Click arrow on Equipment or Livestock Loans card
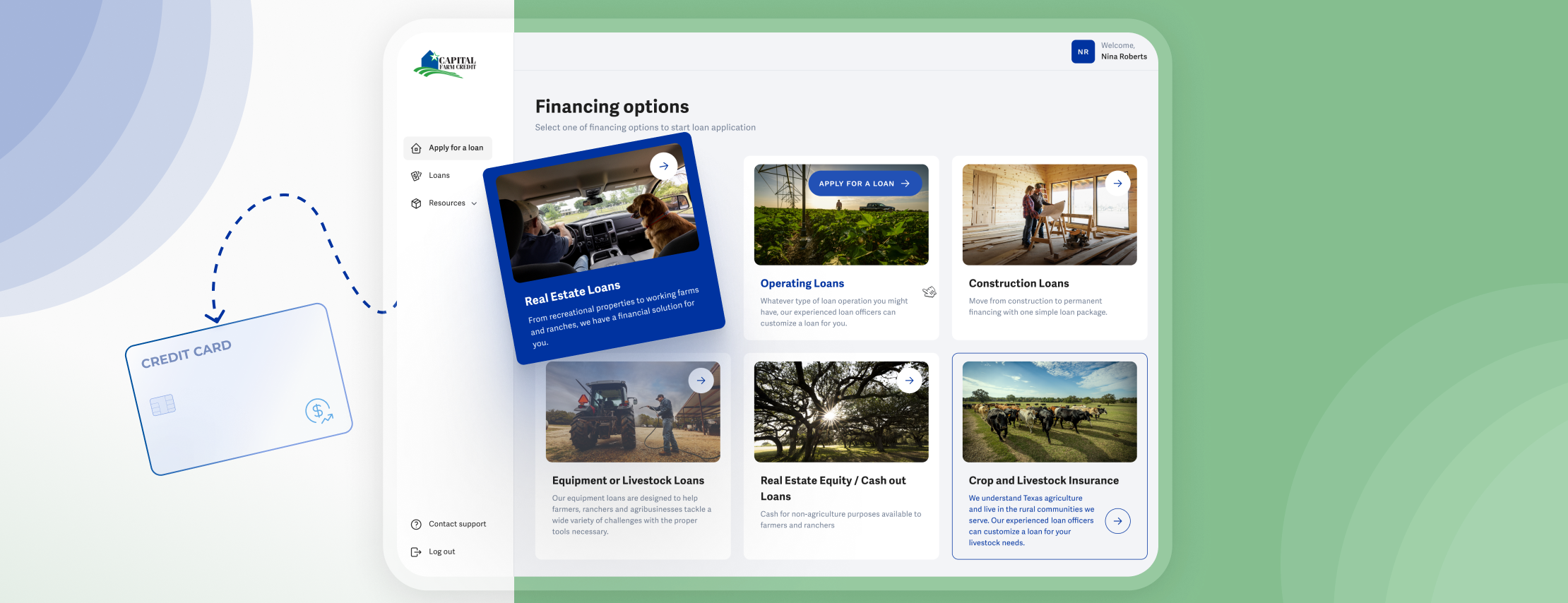1568x603 pixels. [701, 381]
